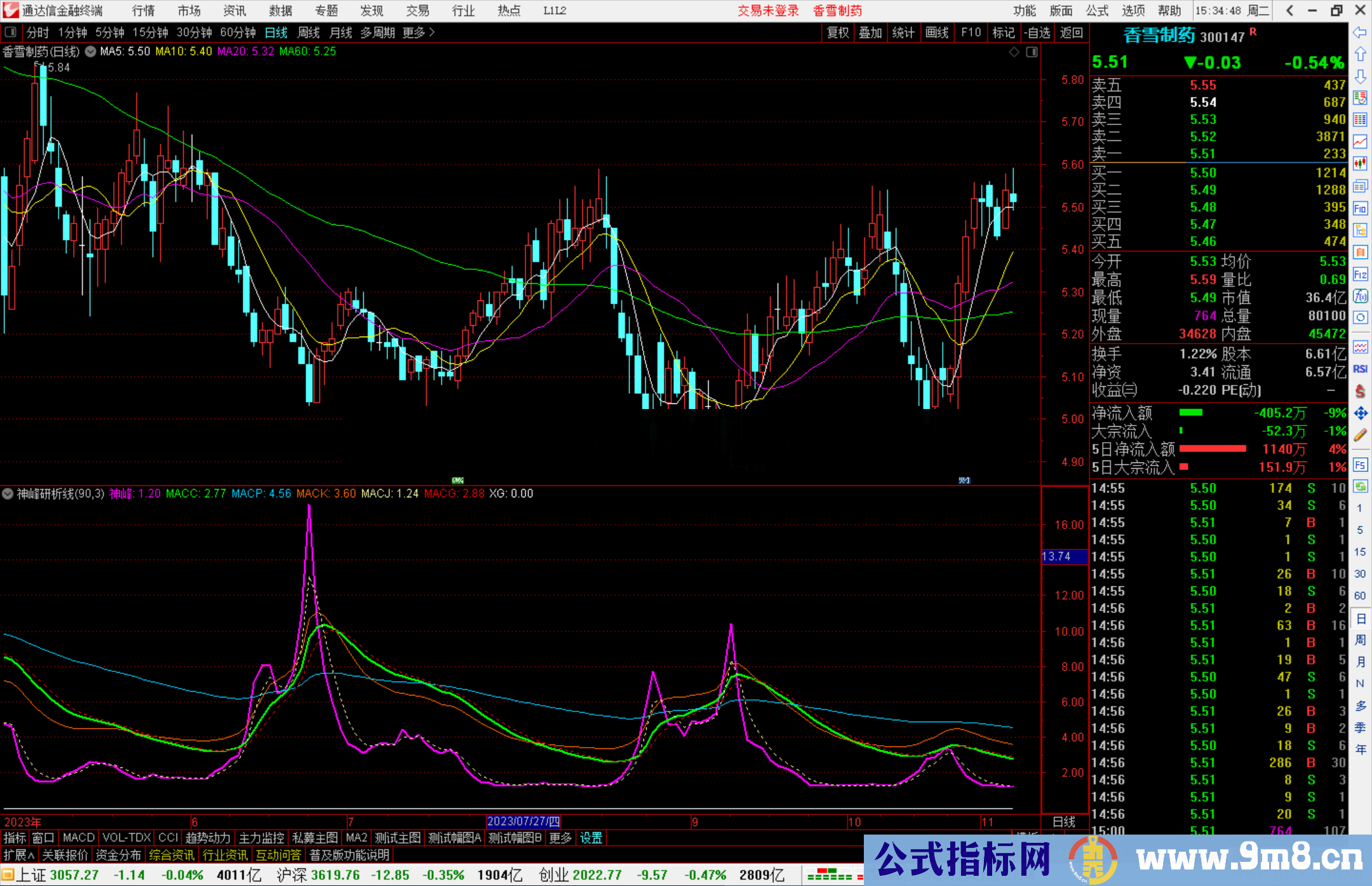Image resolution: width=1372 pixels, height=886 pixels.
Task: Toggle 复权 price adjustment on the chart toolbar
Action: tap(837, 32)
